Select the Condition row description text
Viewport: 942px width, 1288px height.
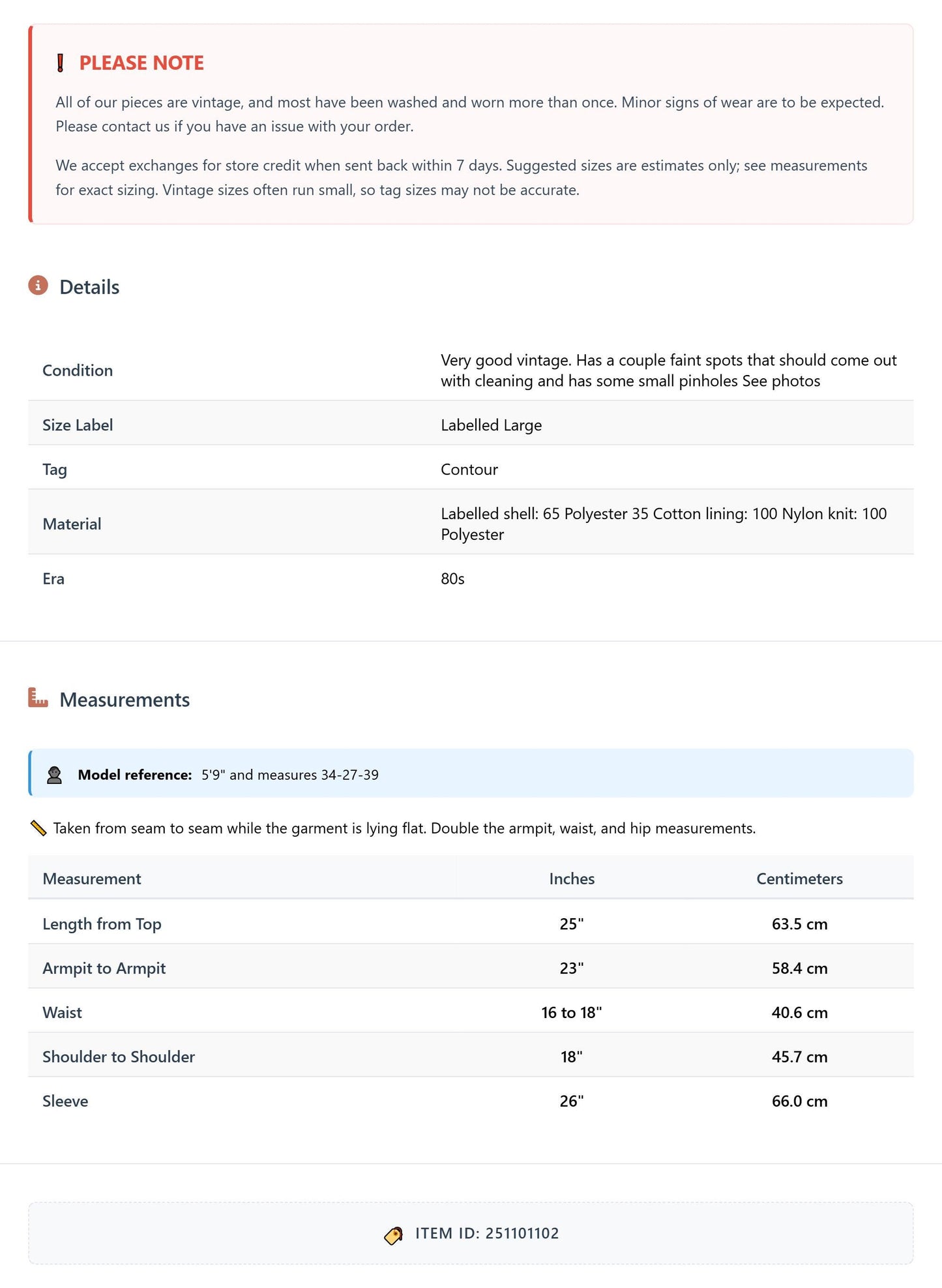coord(669,370)
